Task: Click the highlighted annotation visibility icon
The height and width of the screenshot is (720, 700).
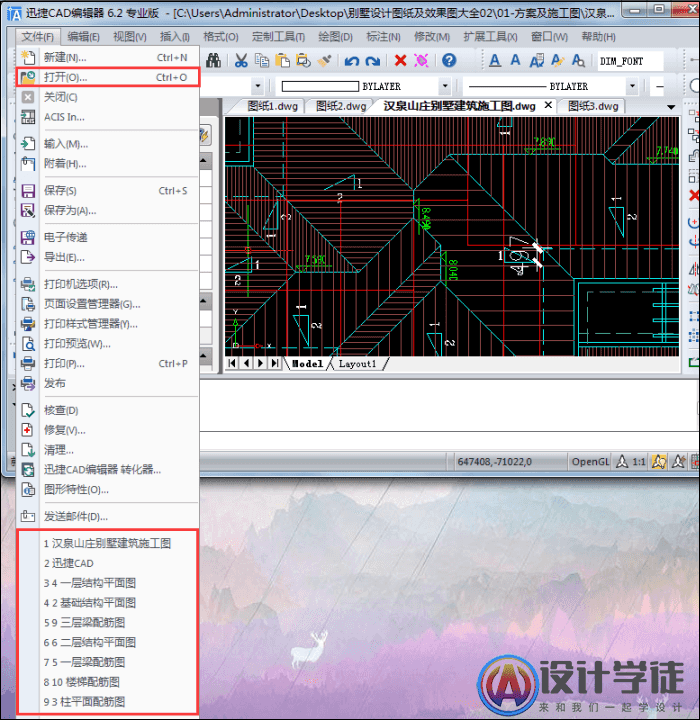Action: 659,461
